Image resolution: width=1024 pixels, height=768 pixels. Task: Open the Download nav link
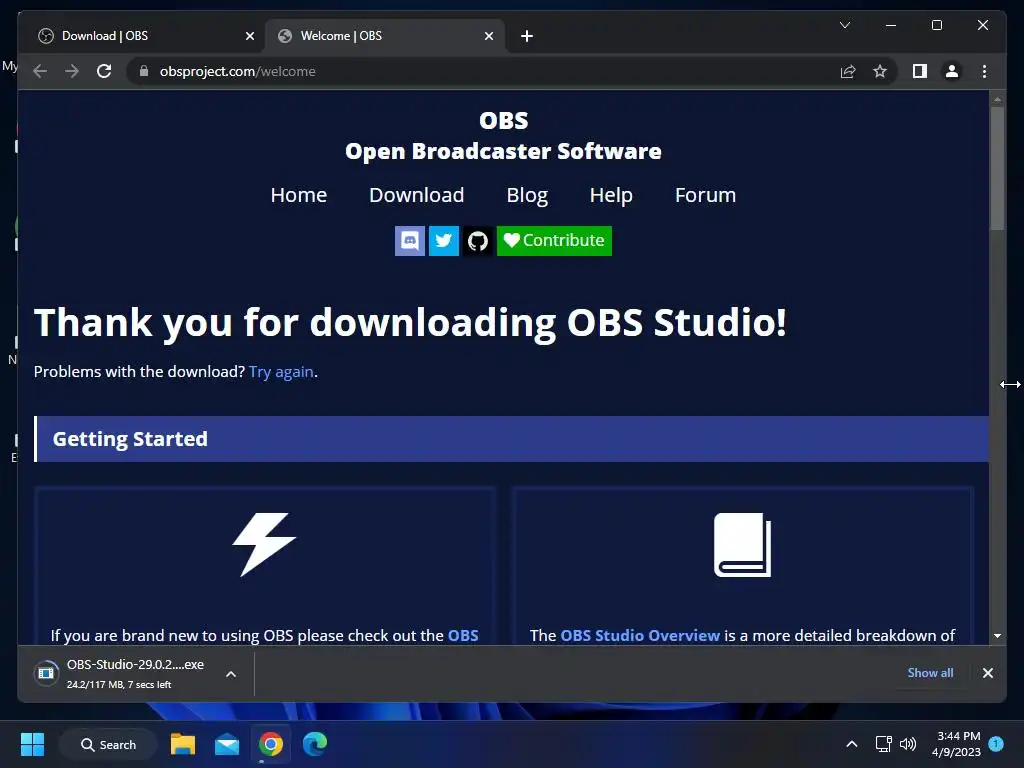pyautogui.click(x=417, y=195)
